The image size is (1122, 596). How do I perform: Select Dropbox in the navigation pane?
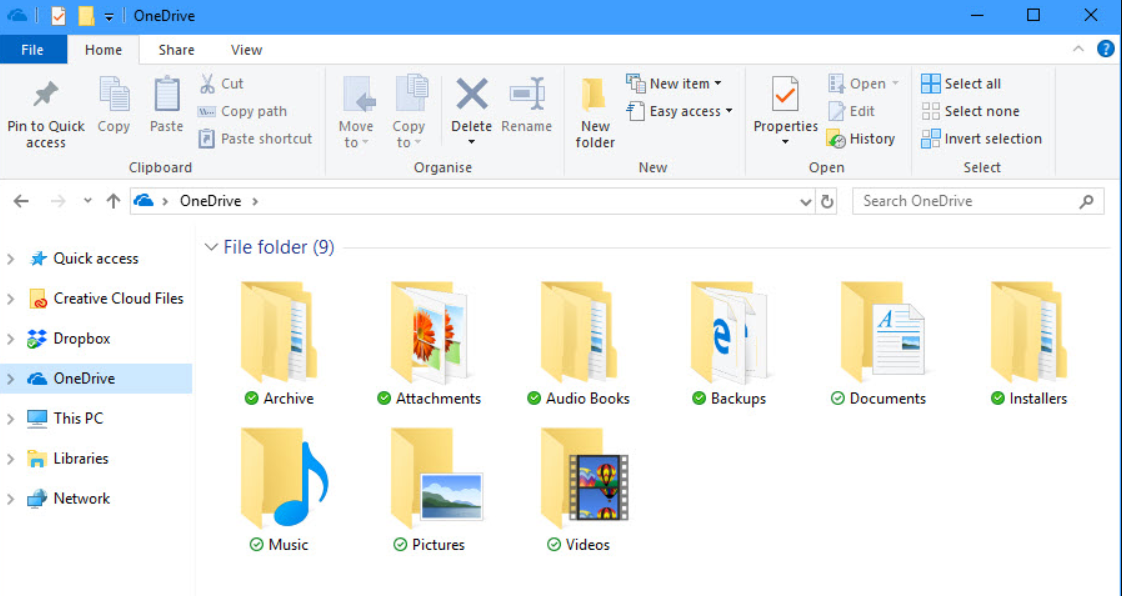81,339
